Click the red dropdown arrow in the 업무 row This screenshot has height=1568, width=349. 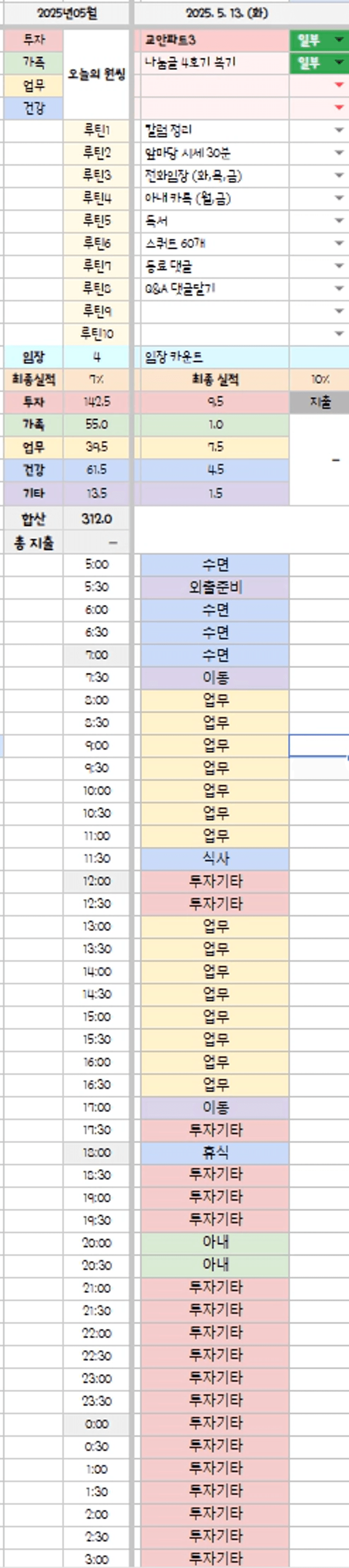[x=339, y=85]
